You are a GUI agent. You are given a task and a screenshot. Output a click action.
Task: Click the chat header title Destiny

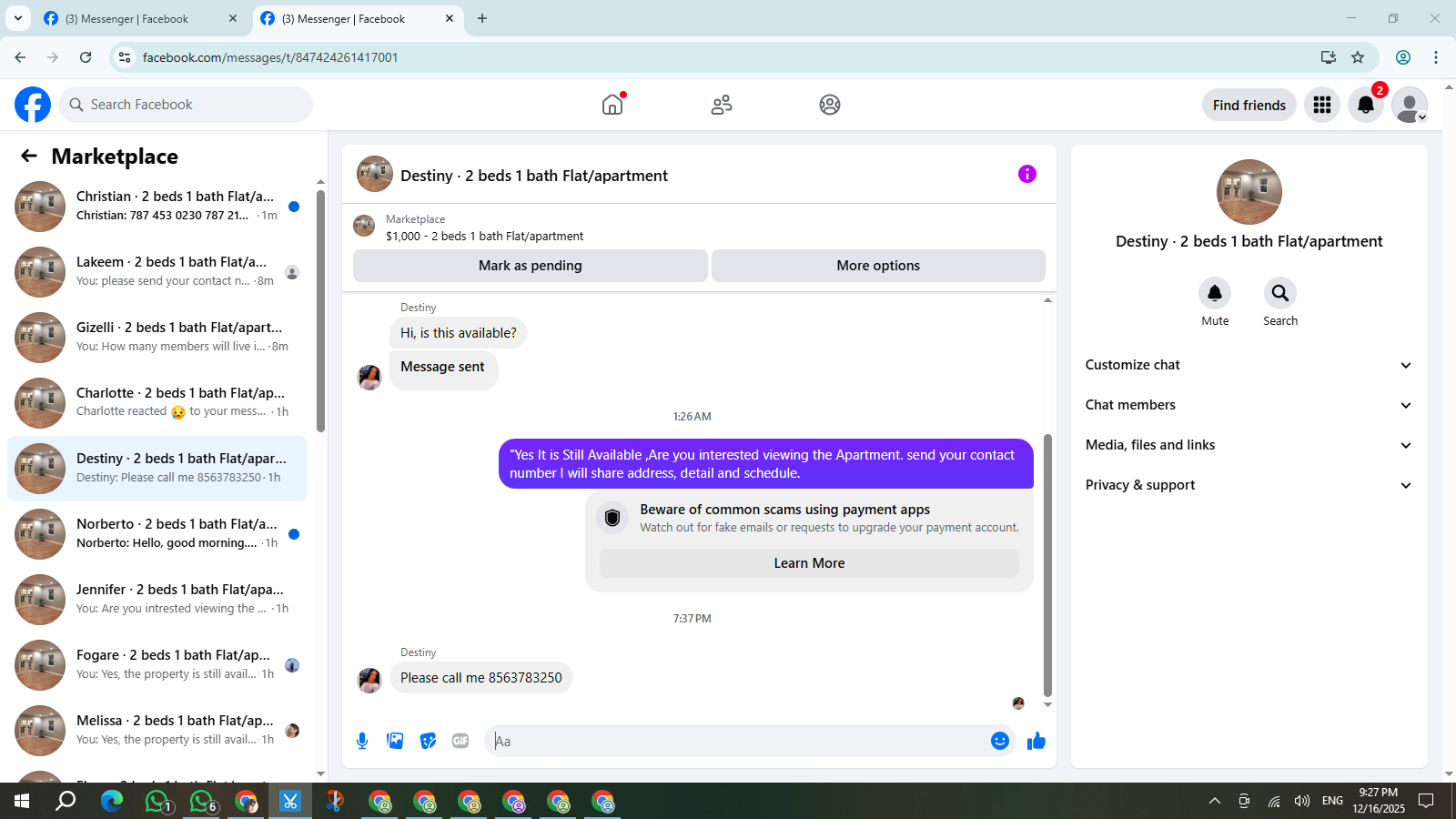(534, 176)
